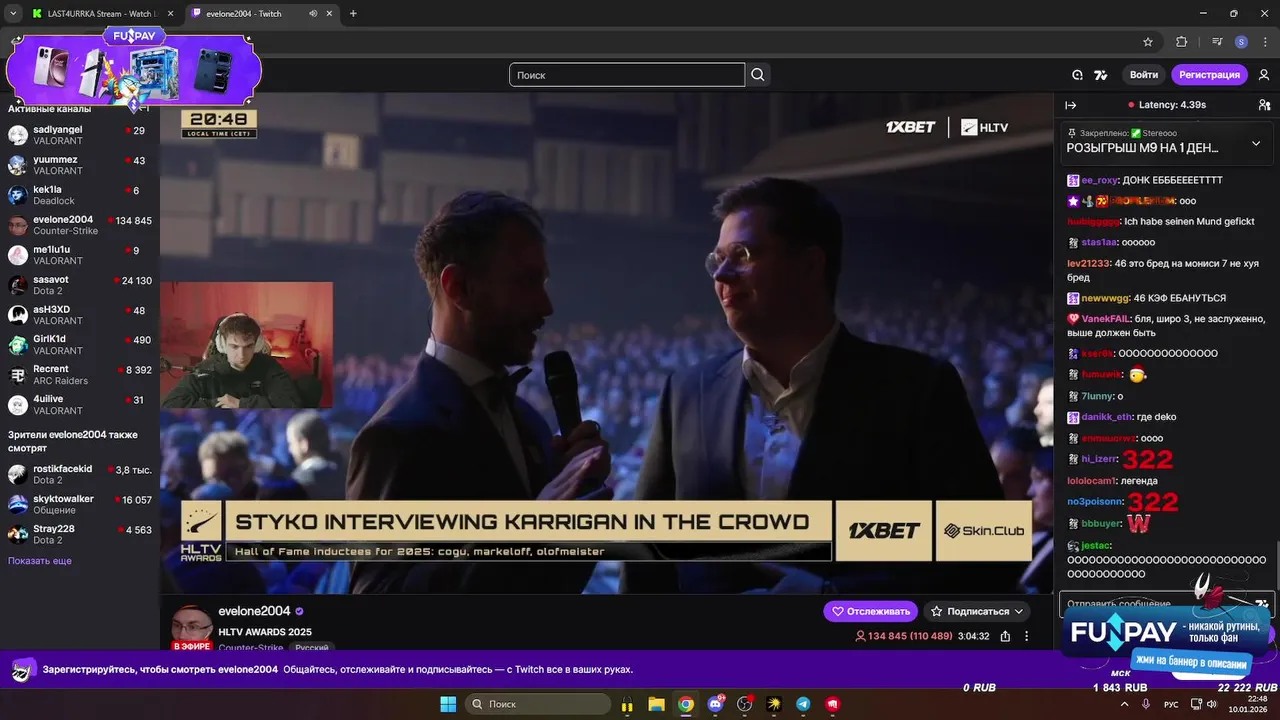The height and width of the screenshot is (720, 1280).
Task: Click the РУС language indicator
Action: pyautogui.click(x=1171, y=704)
